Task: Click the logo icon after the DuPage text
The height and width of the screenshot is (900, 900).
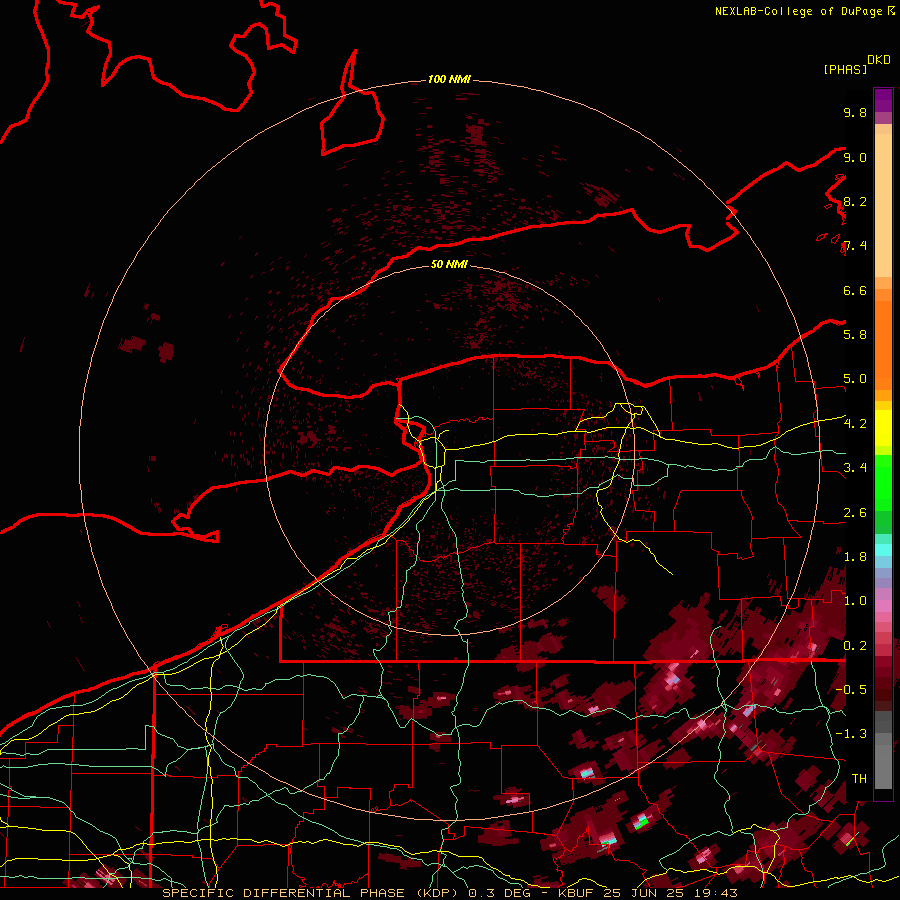Action: (891, 11)
